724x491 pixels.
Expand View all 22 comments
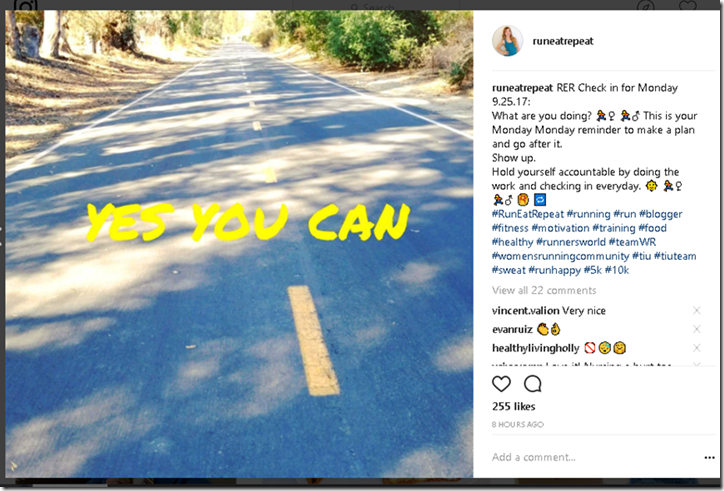pos(544,290)
